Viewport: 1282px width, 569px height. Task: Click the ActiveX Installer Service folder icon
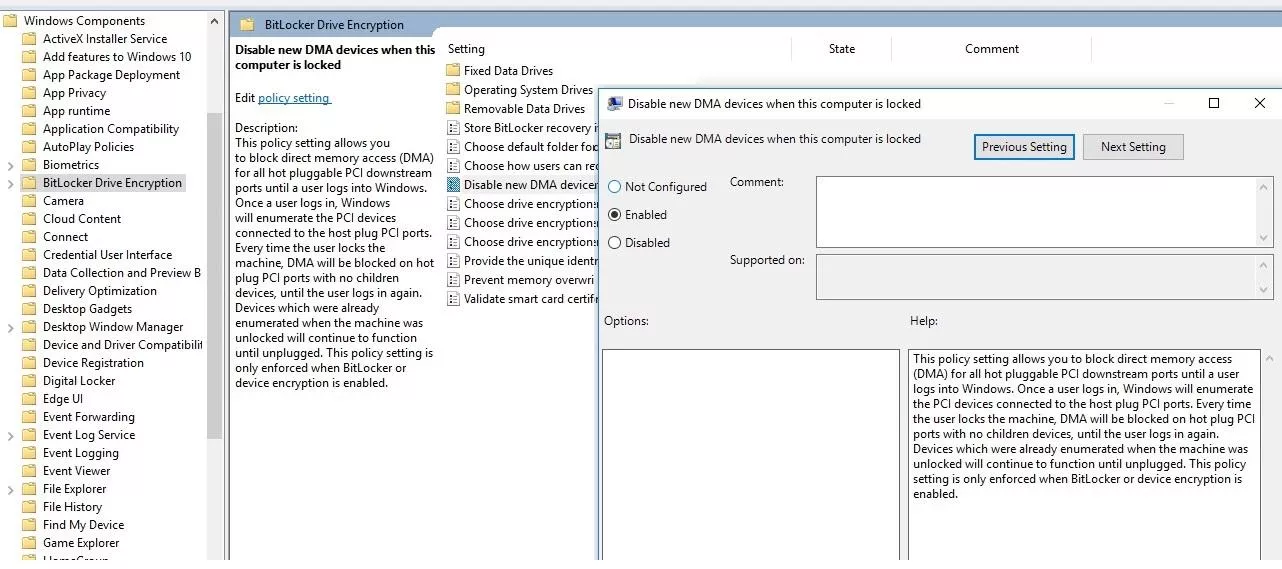pos(29,39)
